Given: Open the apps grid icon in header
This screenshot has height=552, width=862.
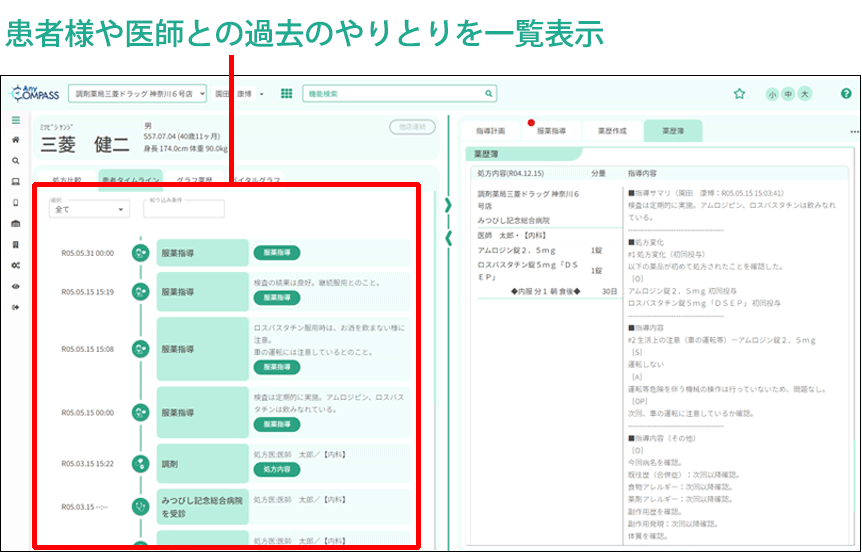Looking at the screenshot, I should pos(286,94).
